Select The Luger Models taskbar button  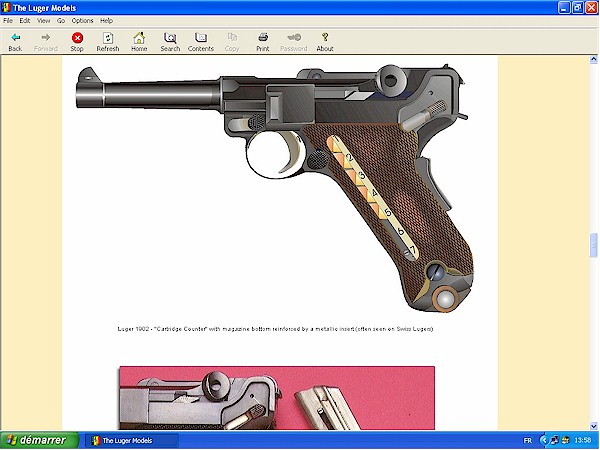(x=130, y=440)
